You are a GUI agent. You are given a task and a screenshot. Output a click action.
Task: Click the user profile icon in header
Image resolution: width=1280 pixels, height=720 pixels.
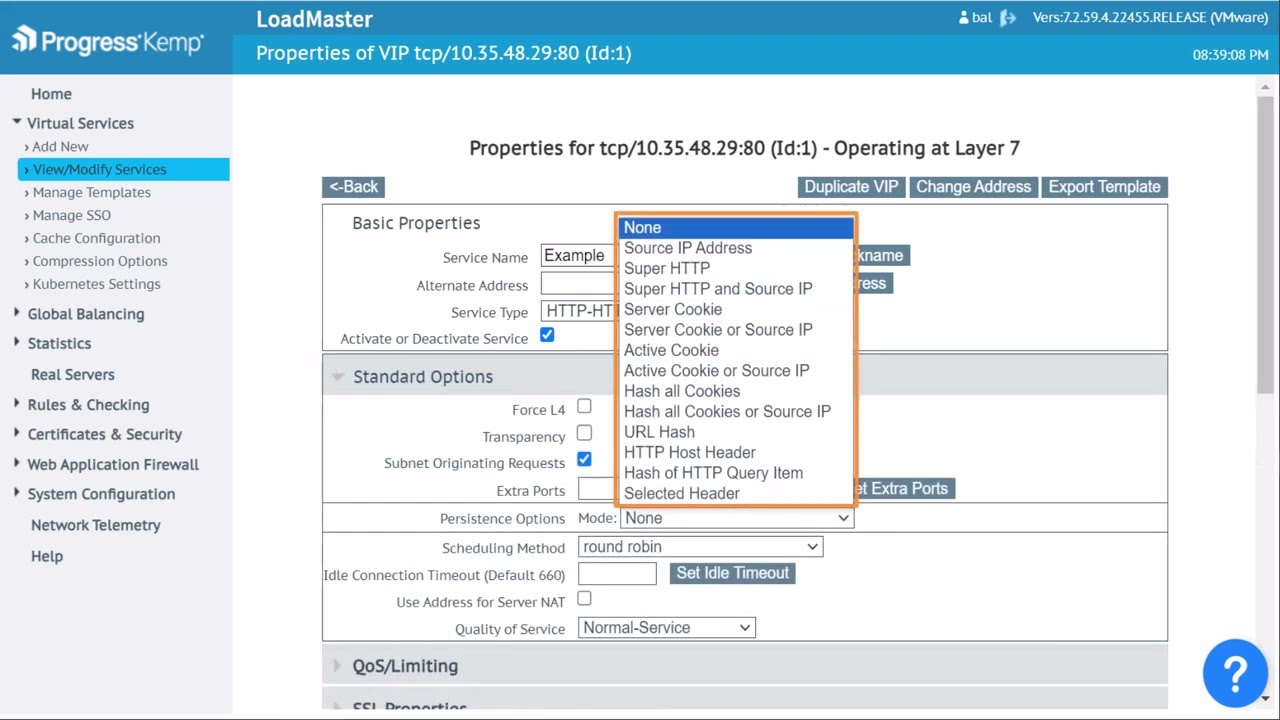[x=964, y=18]
